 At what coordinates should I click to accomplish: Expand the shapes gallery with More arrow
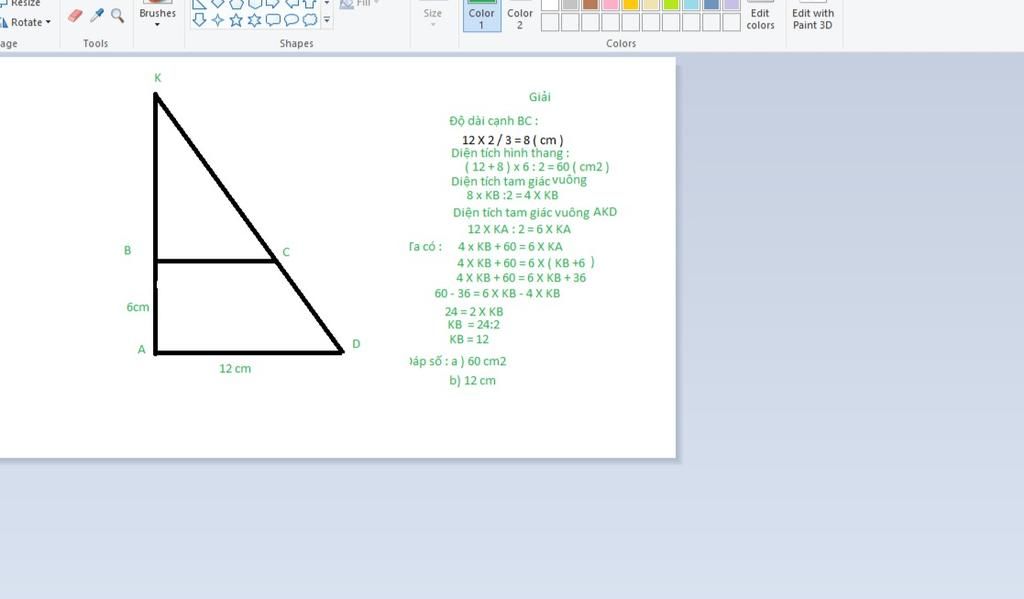(327, 20)
